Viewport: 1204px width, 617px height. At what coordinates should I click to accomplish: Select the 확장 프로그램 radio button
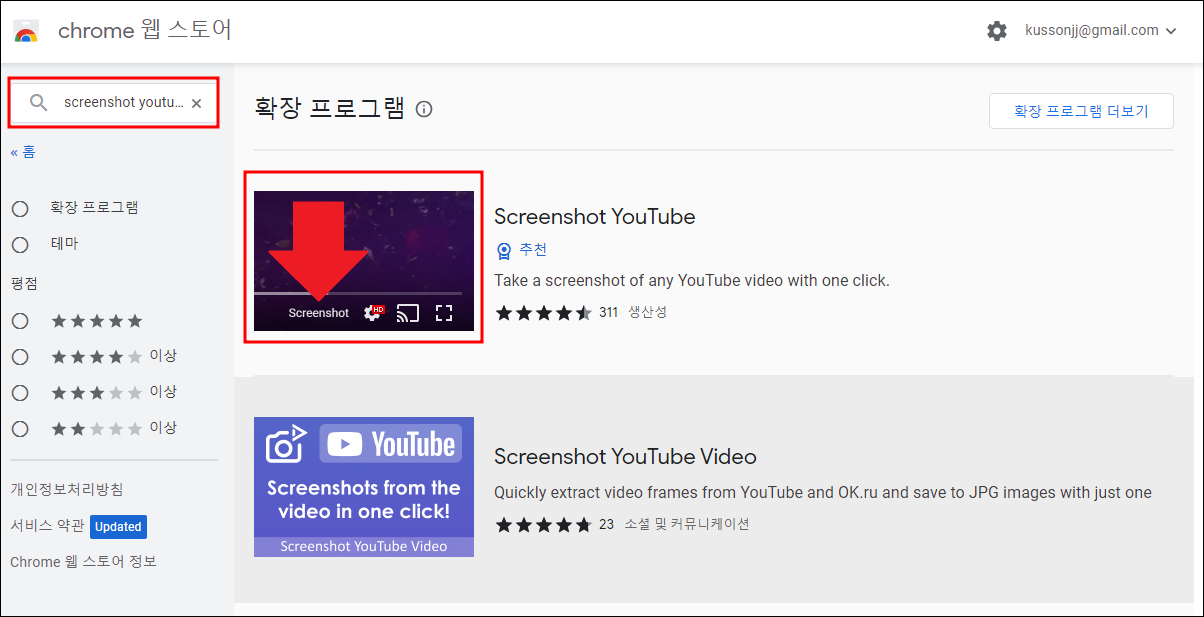tap(20, 209)
